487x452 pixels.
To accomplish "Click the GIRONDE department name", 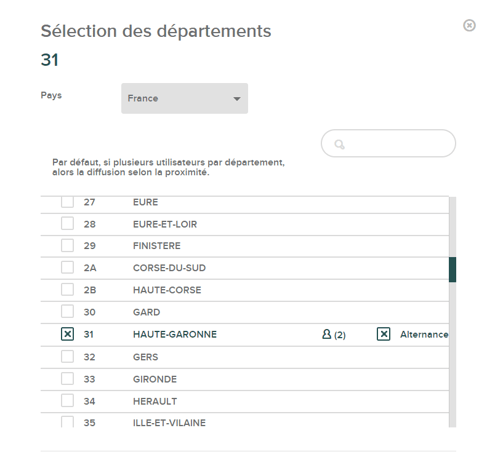I will (x=155, y=379).
